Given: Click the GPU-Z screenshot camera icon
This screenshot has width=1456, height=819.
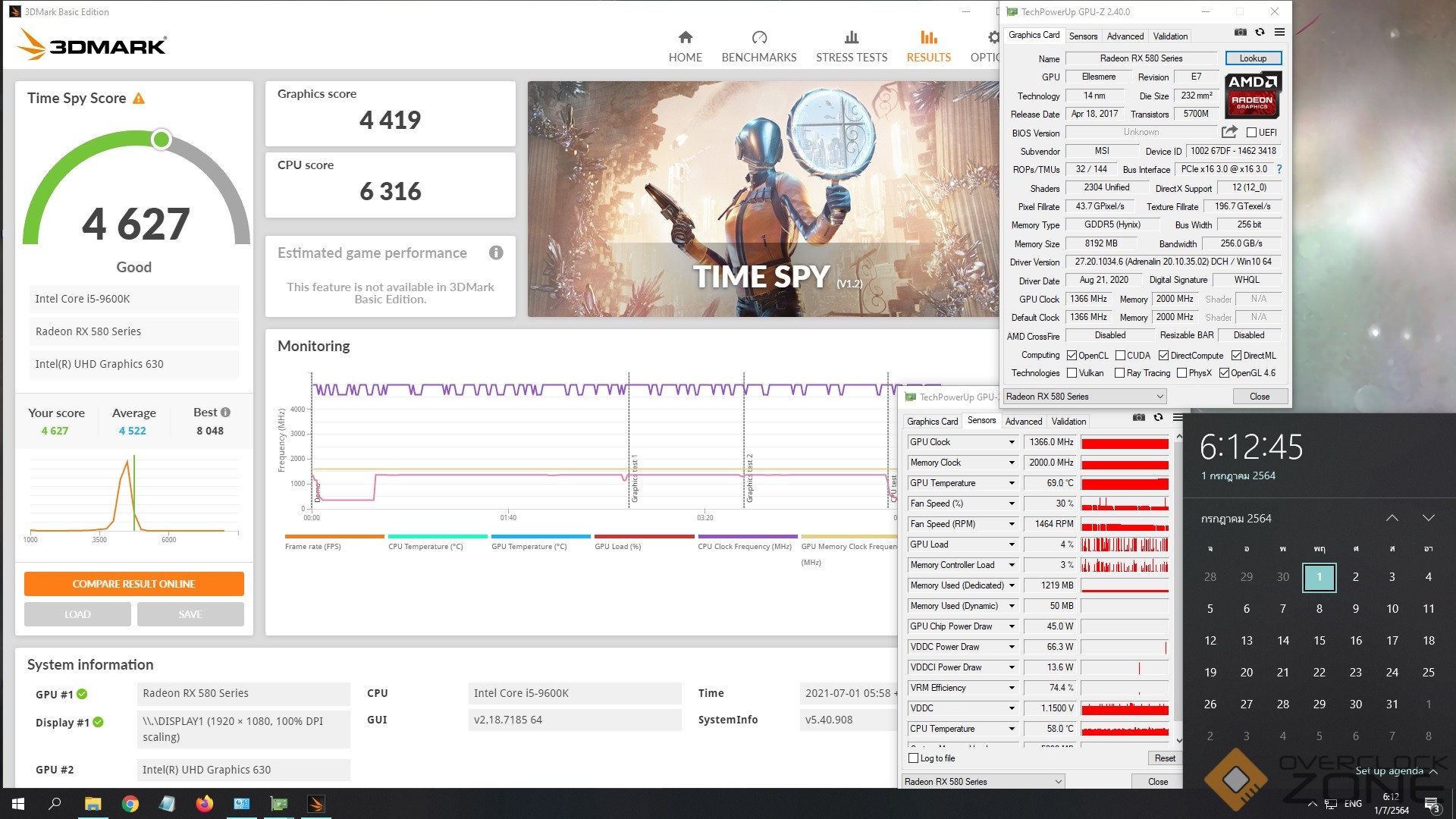Looking at the screenshot, I should (x=1240, y=33).
